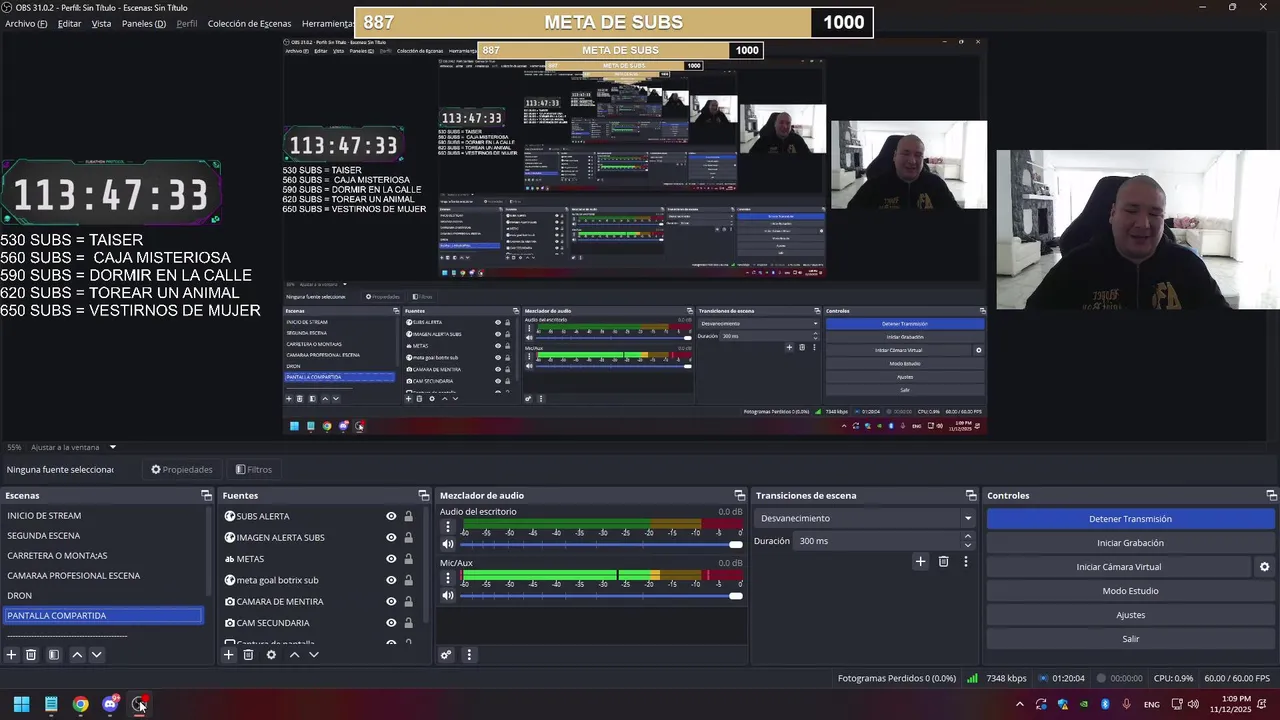Open advanced audio properties gears icon
Image resolution: width=1280 pixels, height=720 pixels.
pyautogui.click(x=447, y=655)
